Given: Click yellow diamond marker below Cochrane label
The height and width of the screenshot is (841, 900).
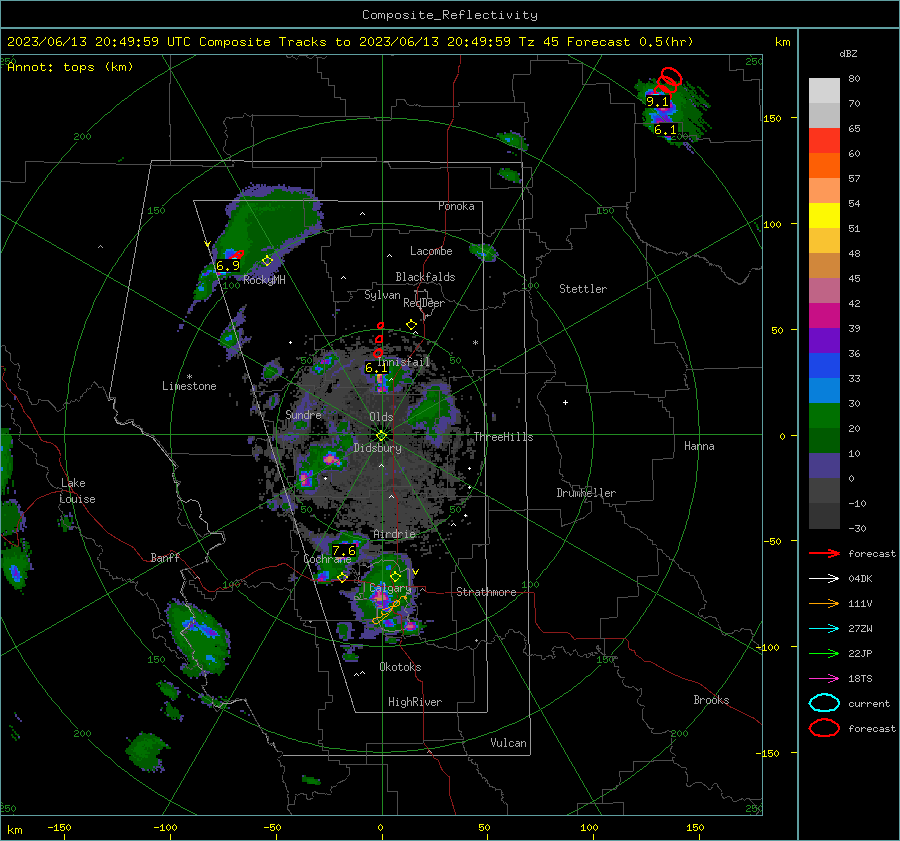Looking at the screenshot, I should pos(343,578).
